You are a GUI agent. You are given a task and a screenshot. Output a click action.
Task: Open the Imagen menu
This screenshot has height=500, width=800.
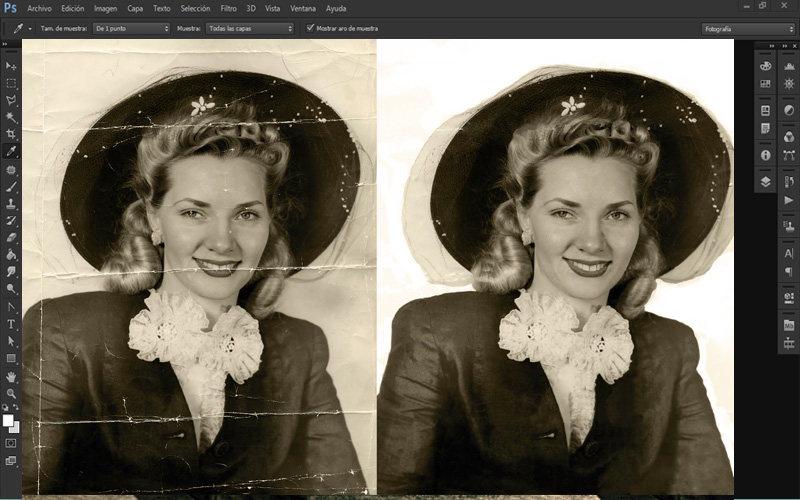(x=105, y=8)
